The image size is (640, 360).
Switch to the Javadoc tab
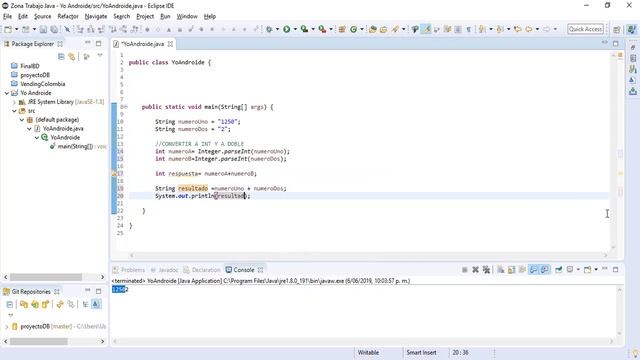pos(164,270)
